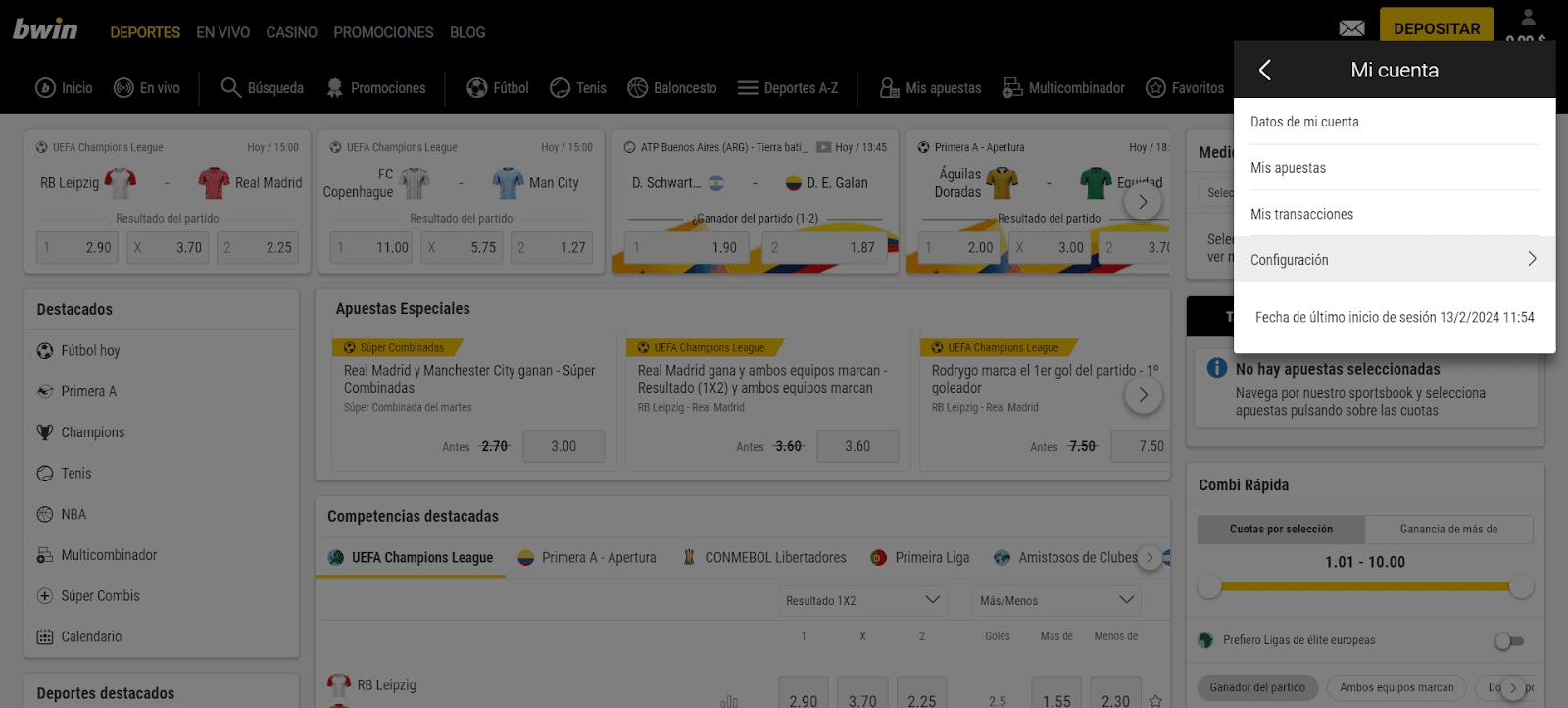Bet on D. Schwartzman at 1.90

687,247
